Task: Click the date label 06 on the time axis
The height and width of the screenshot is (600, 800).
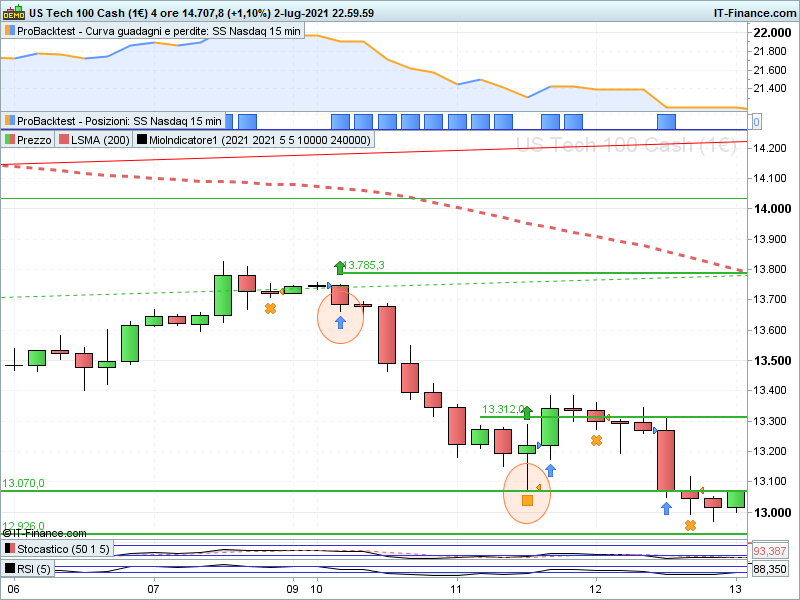Action: [x=13, y=589]
